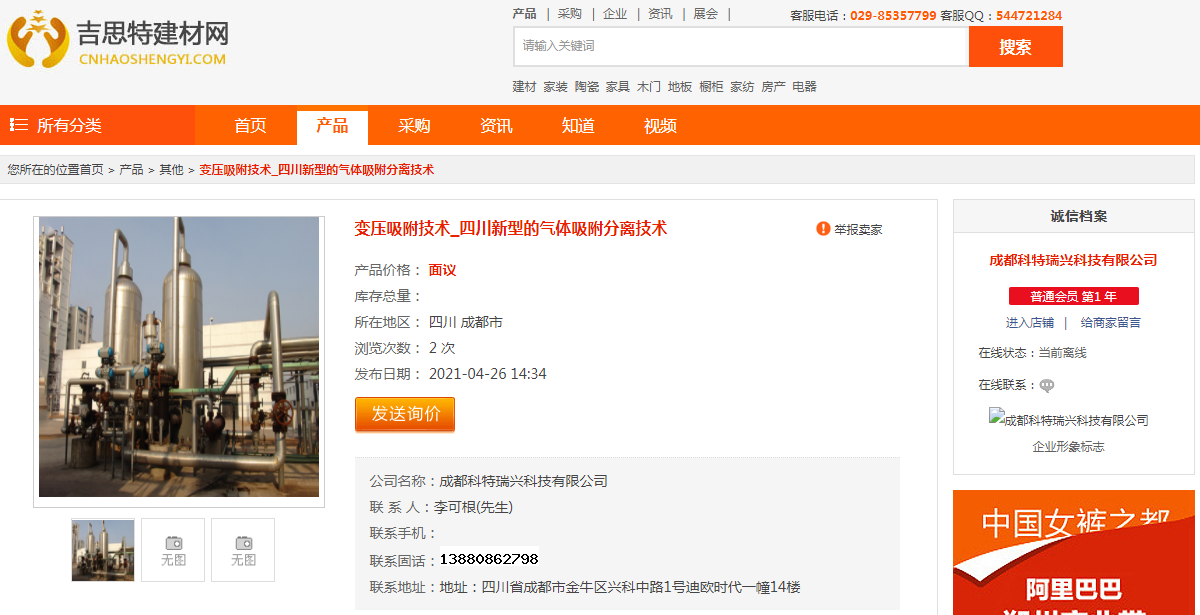
Task: Select the 企业 search category above the search box
Action: point(615,14)
